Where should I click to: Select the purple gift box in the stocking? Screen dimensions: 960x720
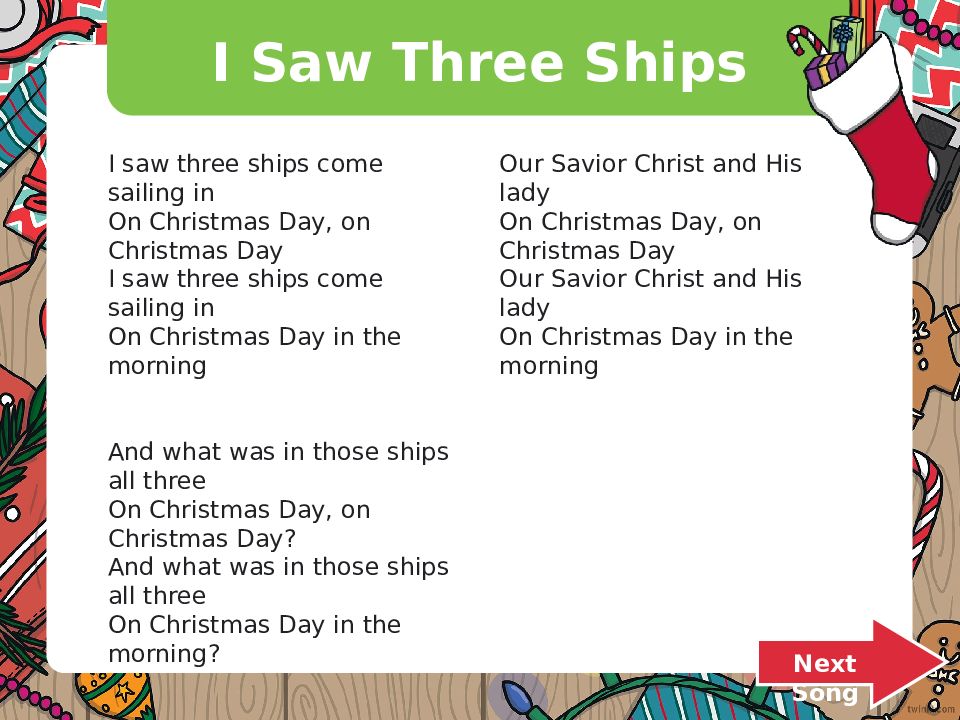coord(825,70)
